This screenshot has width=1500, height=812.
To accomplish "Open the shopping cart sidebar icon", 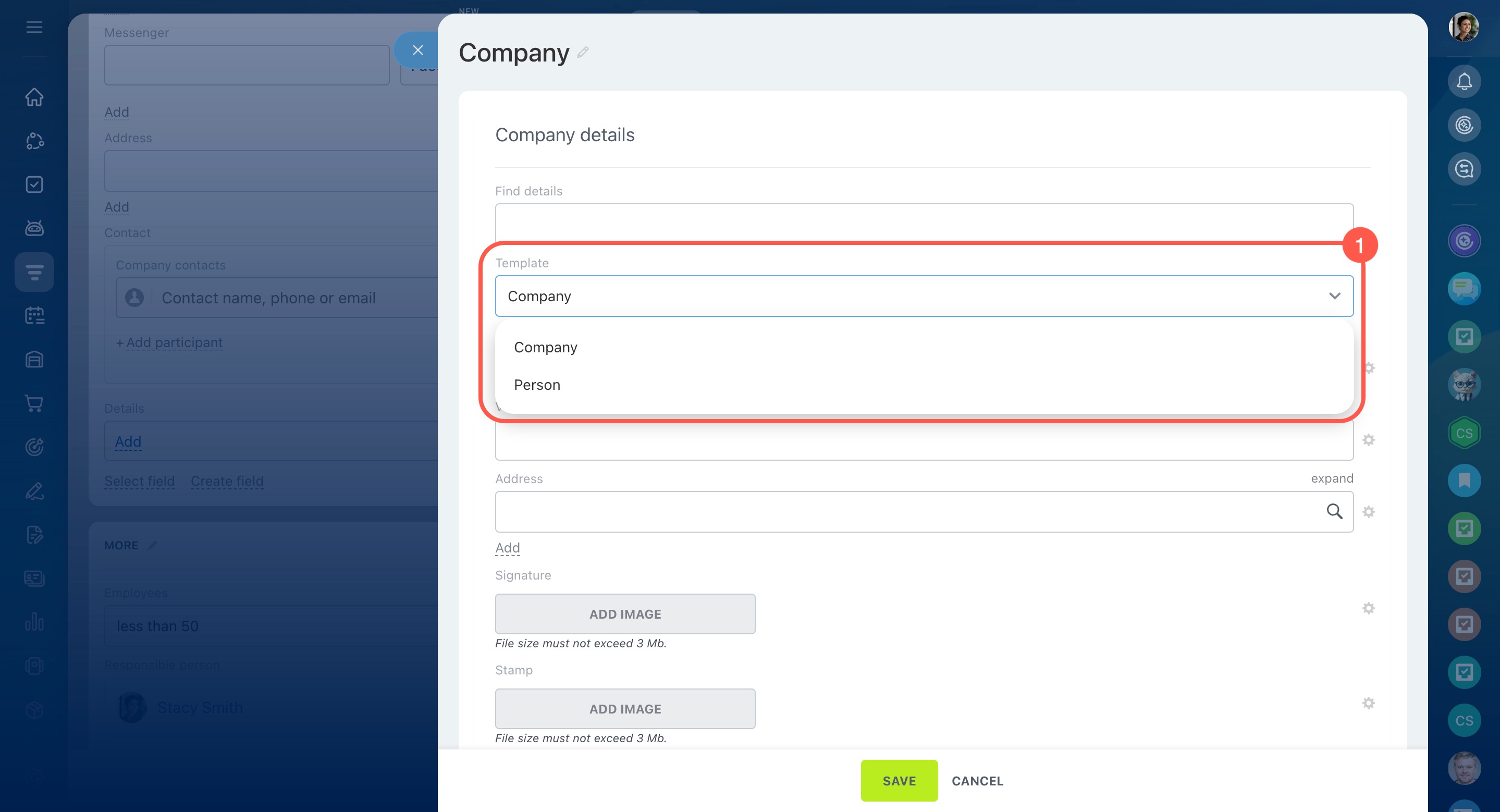I will 34,403.
